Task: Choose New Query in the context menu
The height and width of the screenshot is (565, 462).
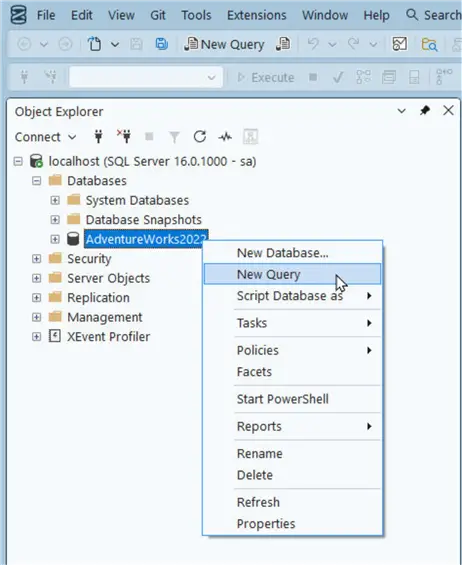Action: coord(292,274)
